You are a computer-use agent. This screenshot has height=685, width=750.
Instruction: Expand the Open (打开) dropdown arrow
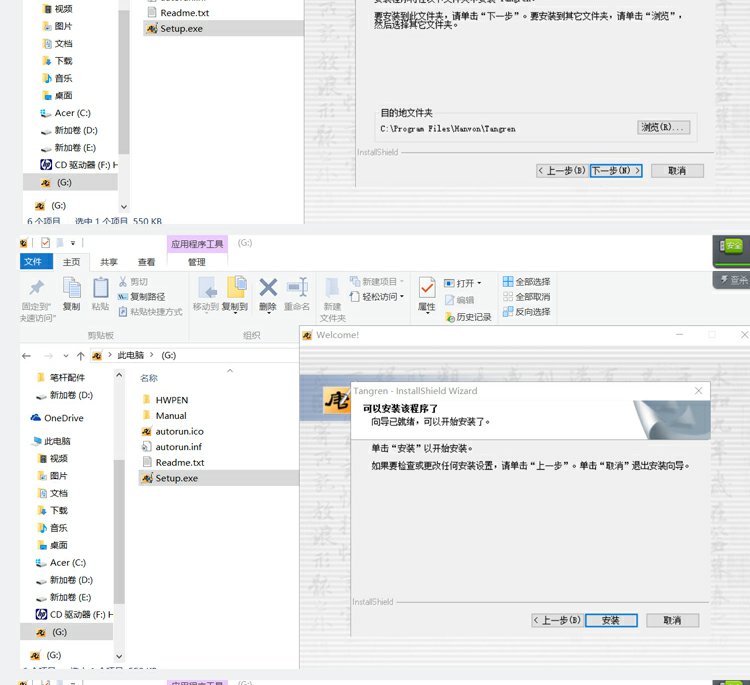pyautogui.click(x=479, y=283)
